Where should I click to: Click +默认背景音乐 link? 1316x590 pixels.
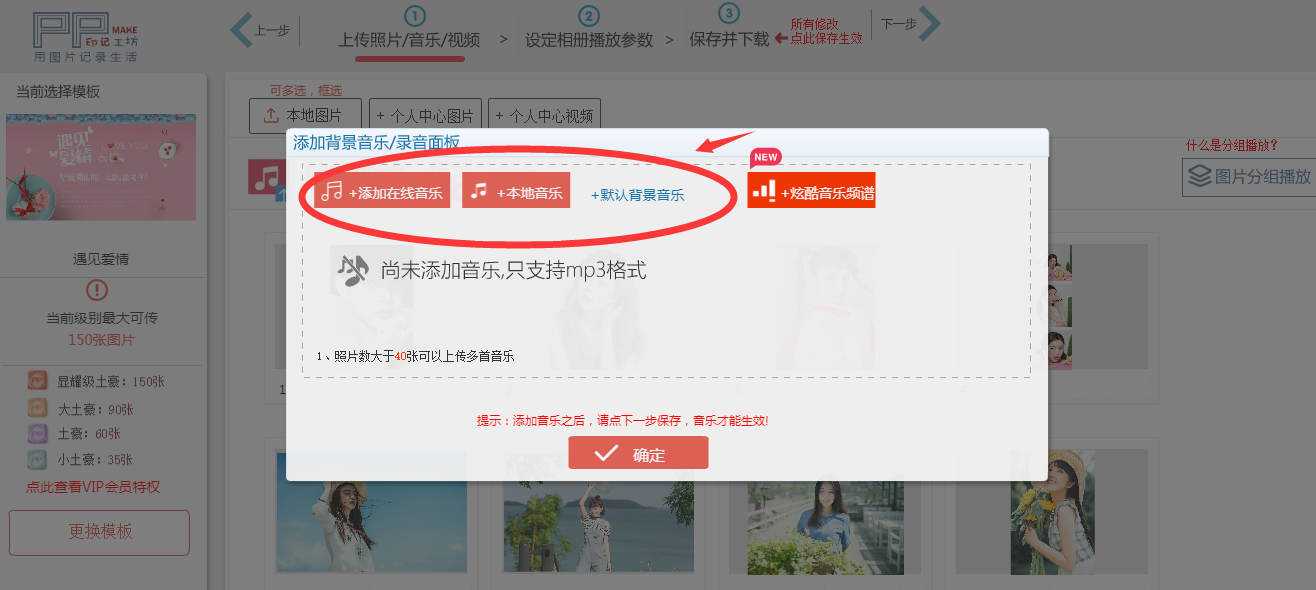[638, 195]
